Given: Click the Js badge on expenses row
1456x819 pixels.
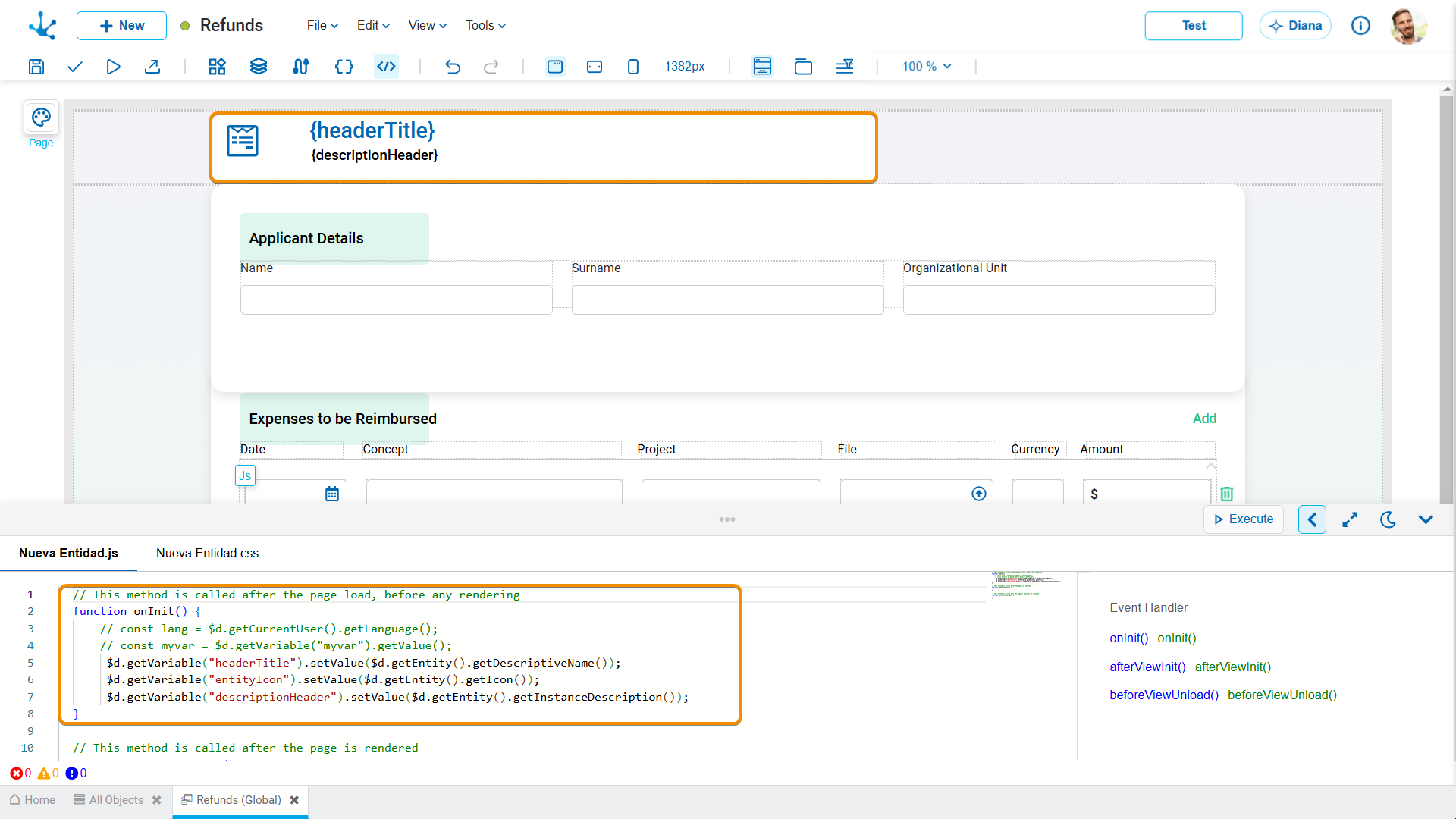Looking at the screenshot, I should click(x=245, y=475).
